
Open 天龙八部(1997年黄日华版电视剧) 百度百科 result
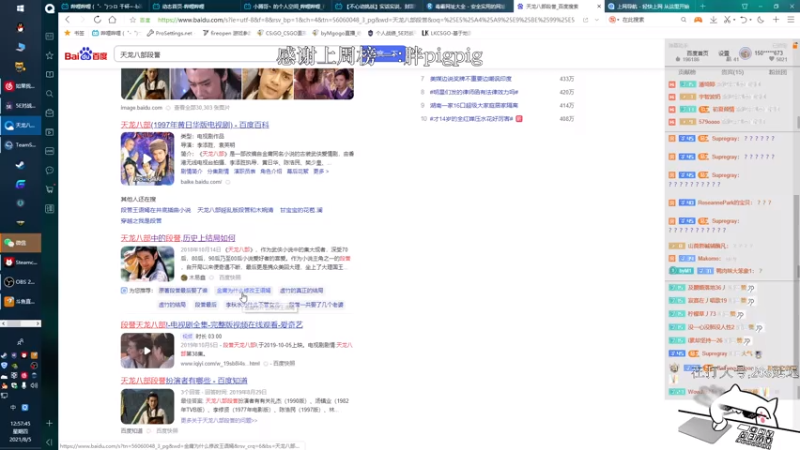point(195,125)
